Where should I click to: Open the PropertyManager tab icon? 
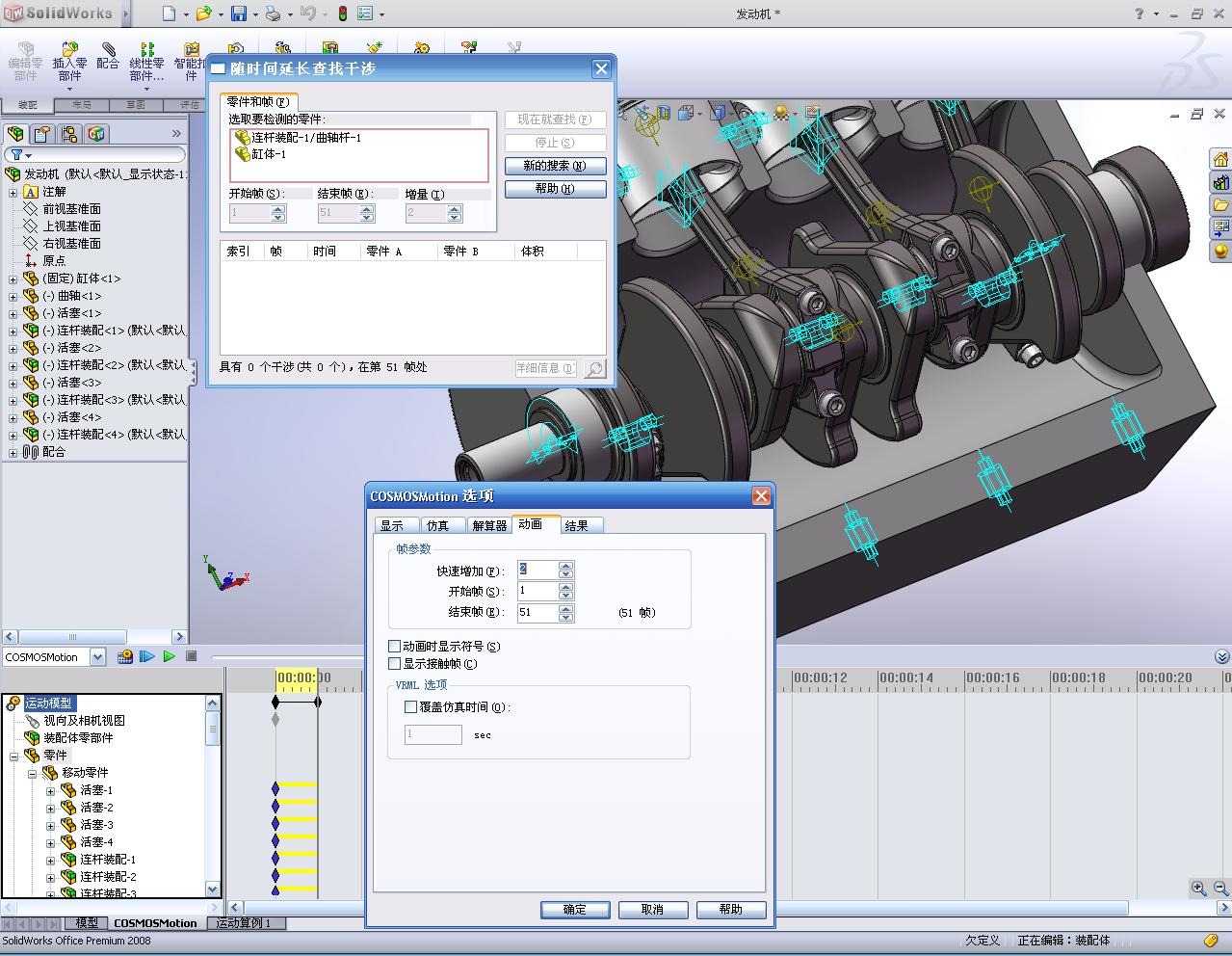click(42, 134)
